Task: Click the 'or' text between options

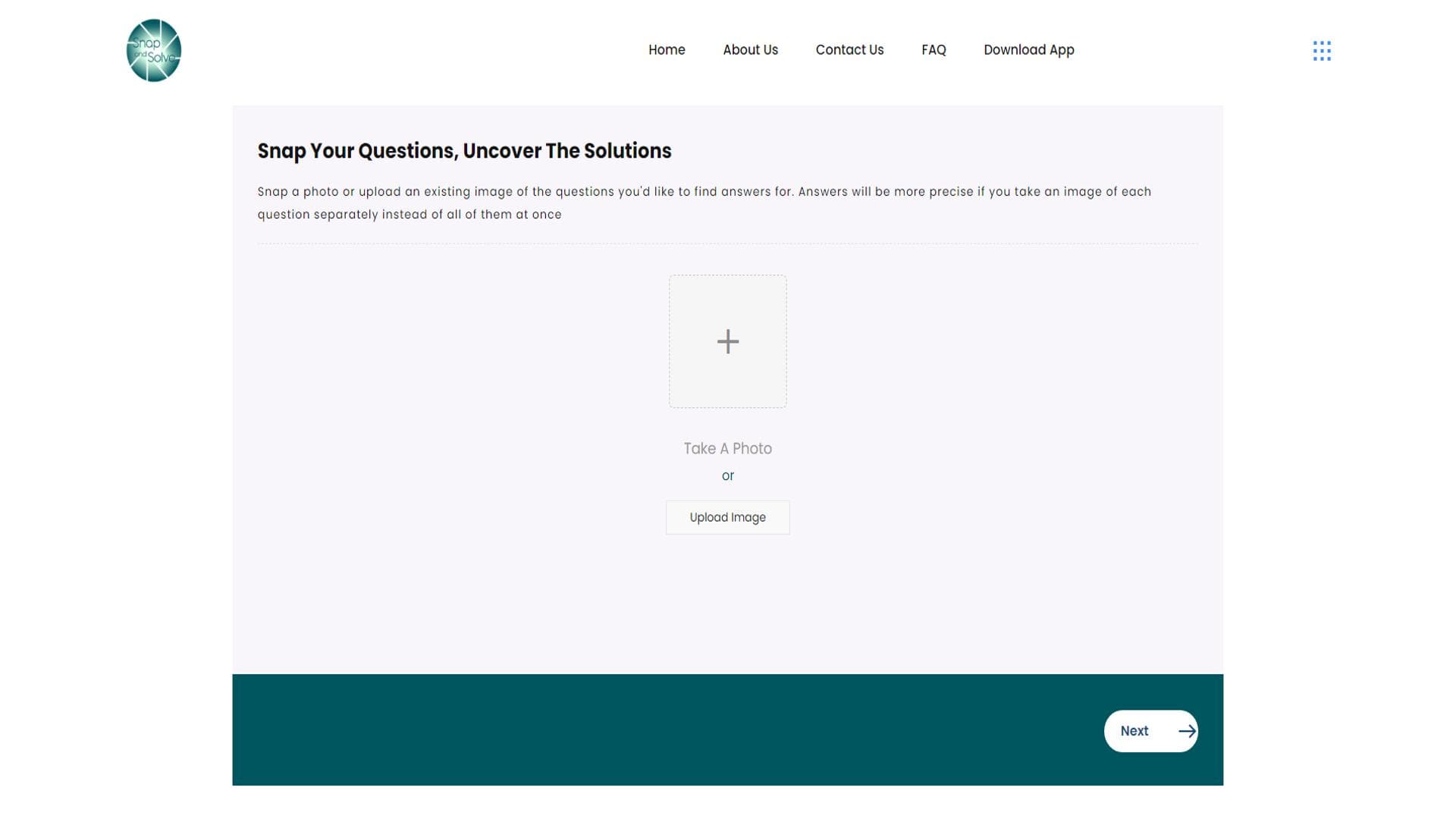Action: (728, 476)
